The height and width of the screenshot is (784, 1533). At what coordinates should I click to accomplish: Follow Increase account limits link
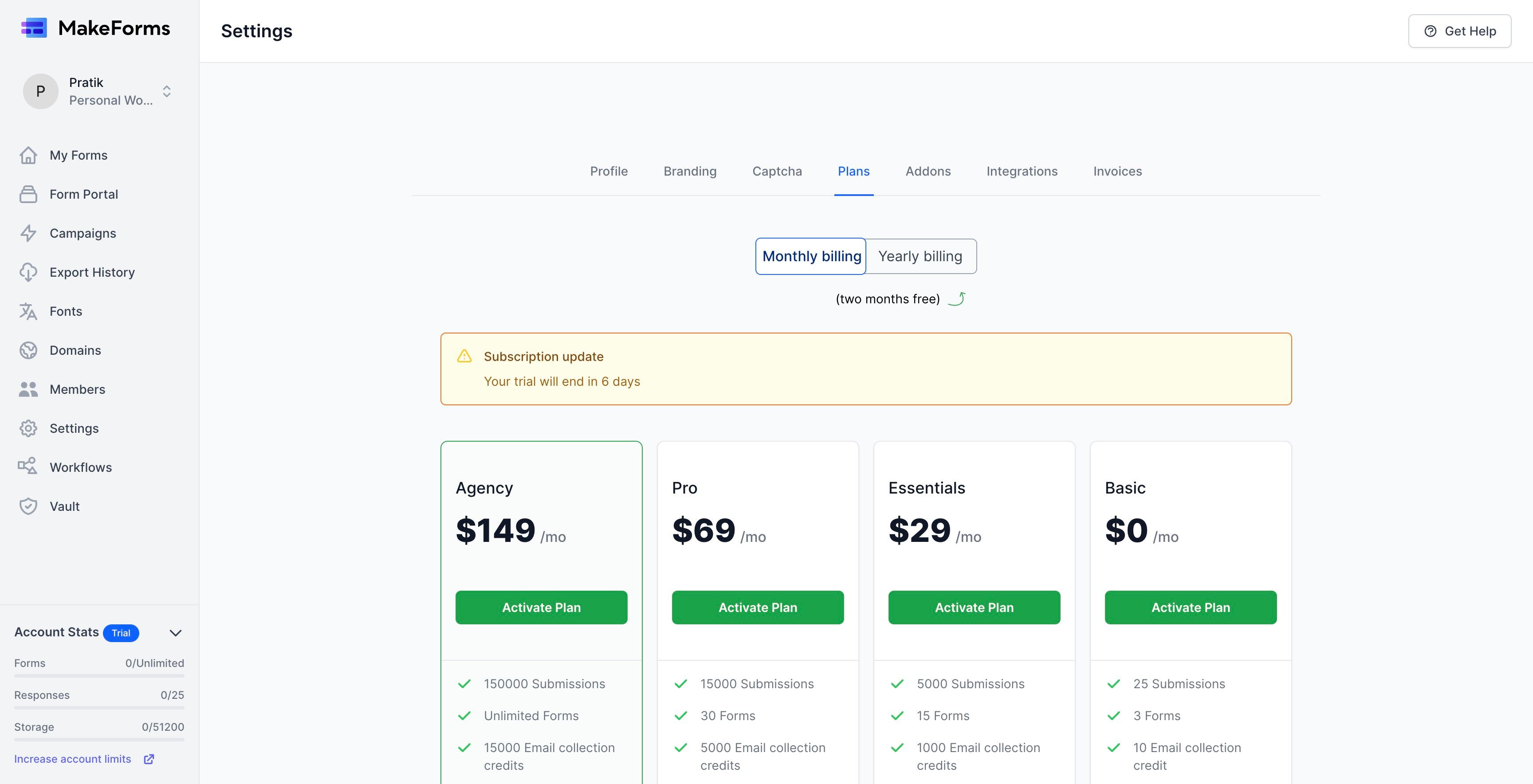pyautogui.click(x=73, y=759)
